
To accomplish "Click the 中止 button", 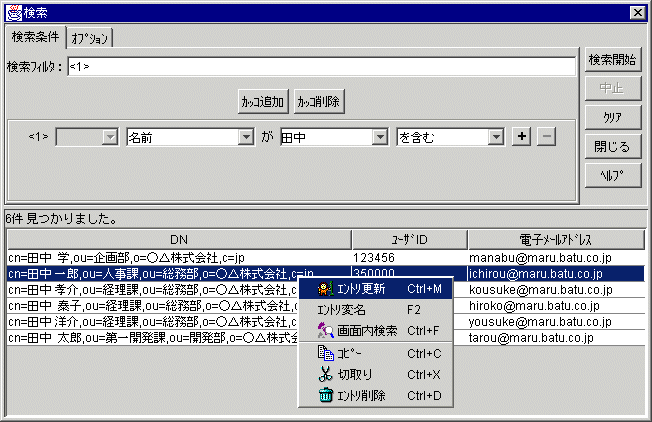I will click(612, 88).
